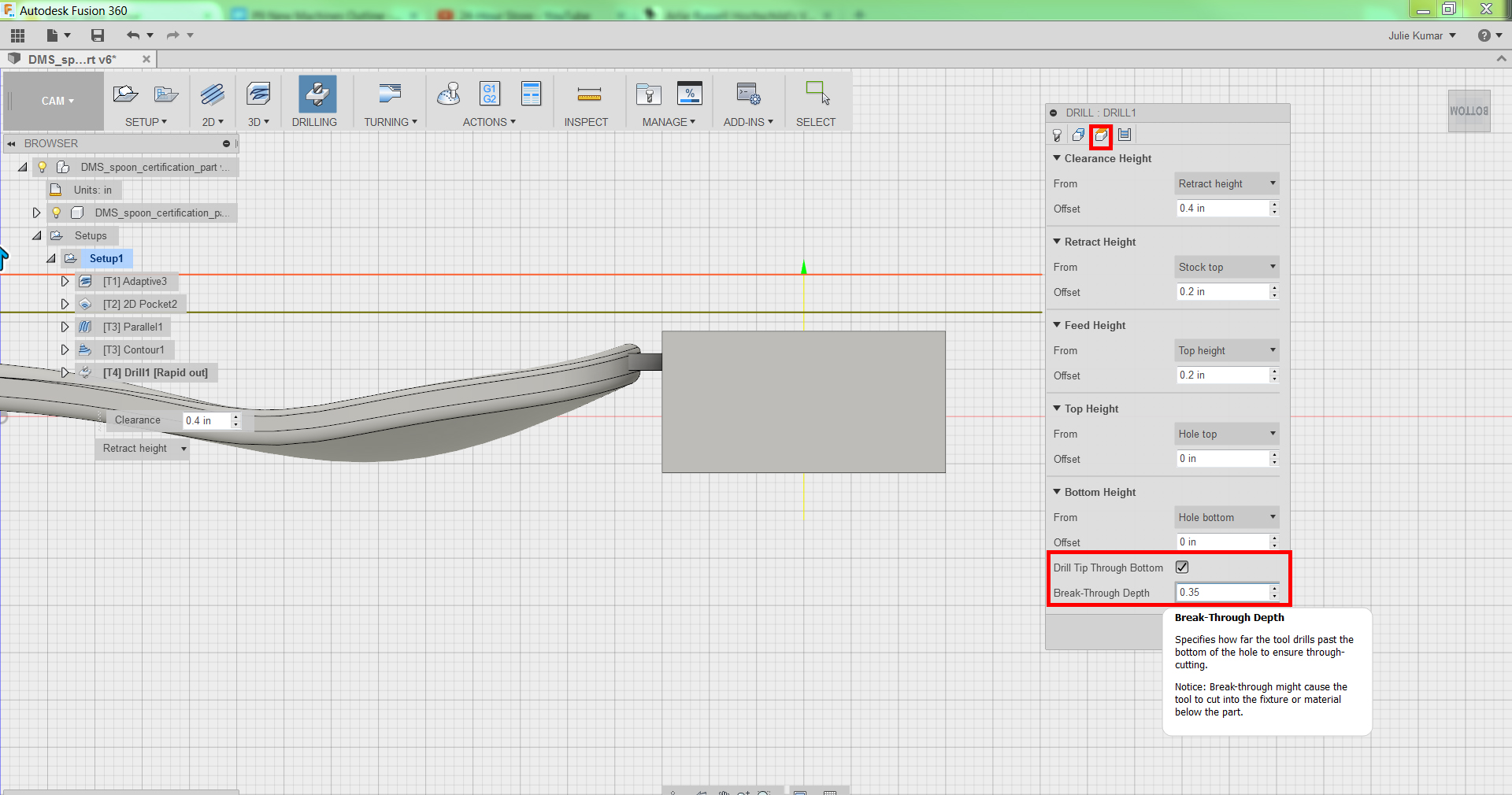The height and width of the screenshot is (795, 1512).
Task: Open the MANAGE menu
Action: 669,122
